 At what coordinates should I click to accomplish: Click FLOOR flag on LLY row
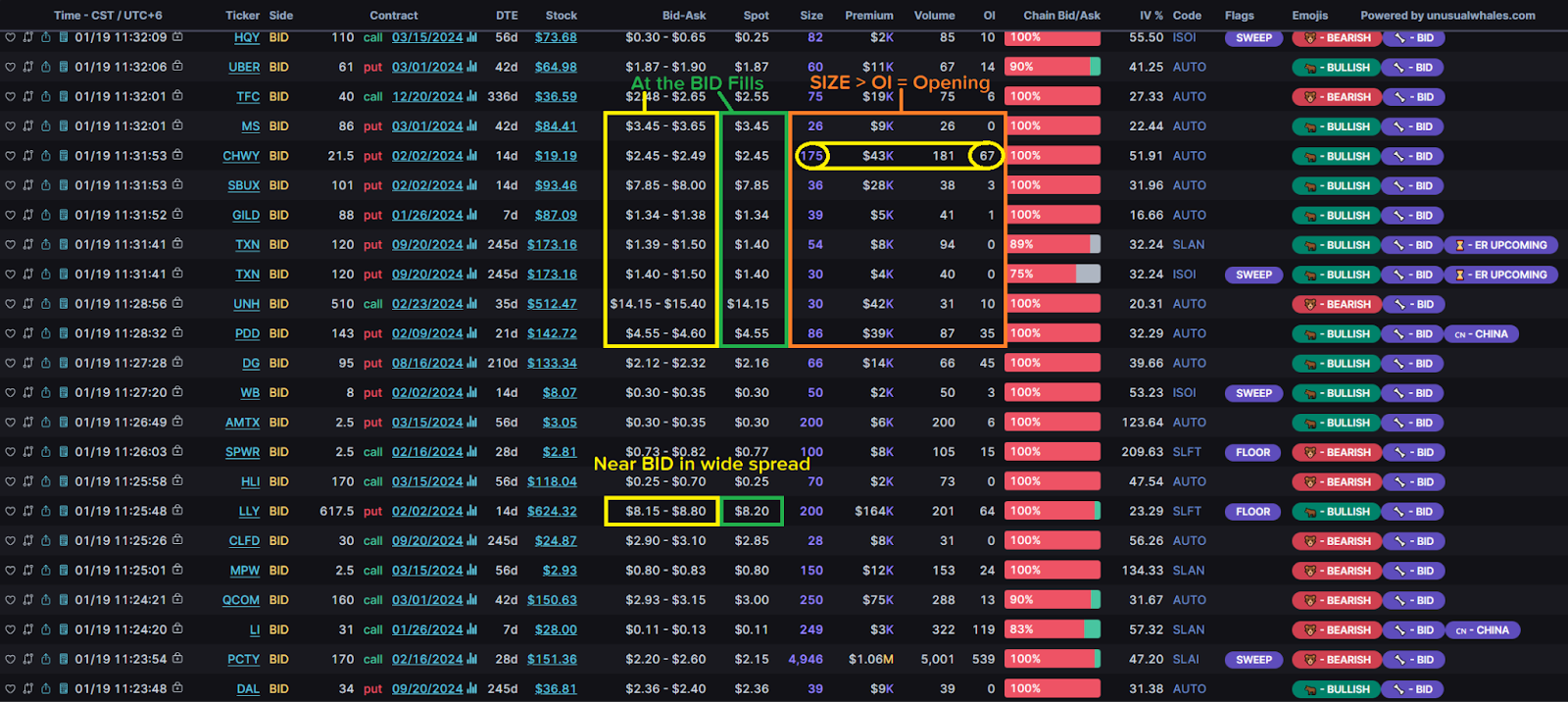click(1252, 512)
